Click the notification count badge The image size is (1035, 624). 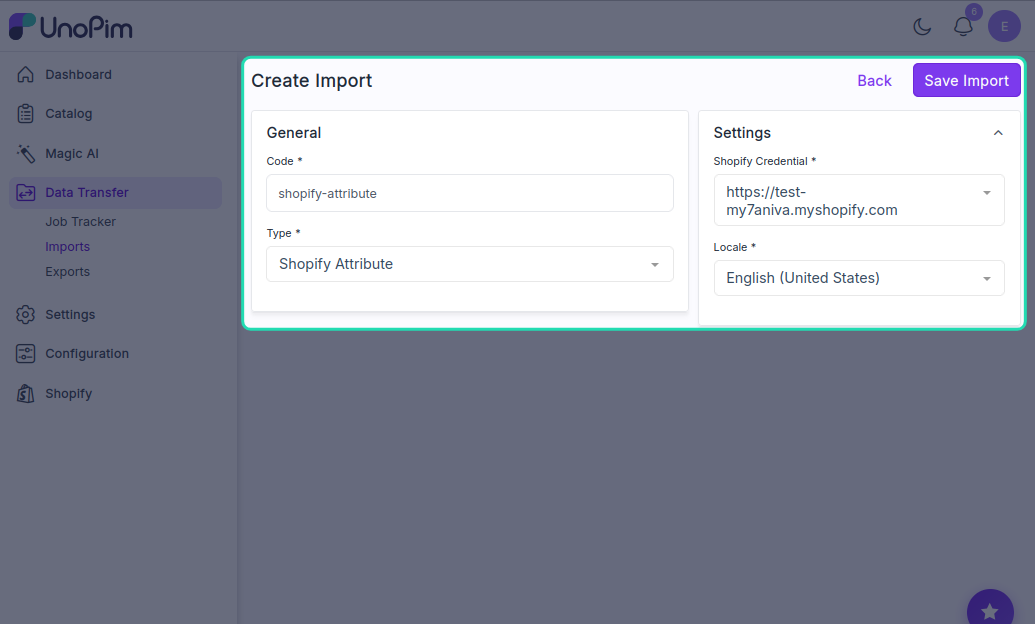pyautogui.click(x=974, y=12)
